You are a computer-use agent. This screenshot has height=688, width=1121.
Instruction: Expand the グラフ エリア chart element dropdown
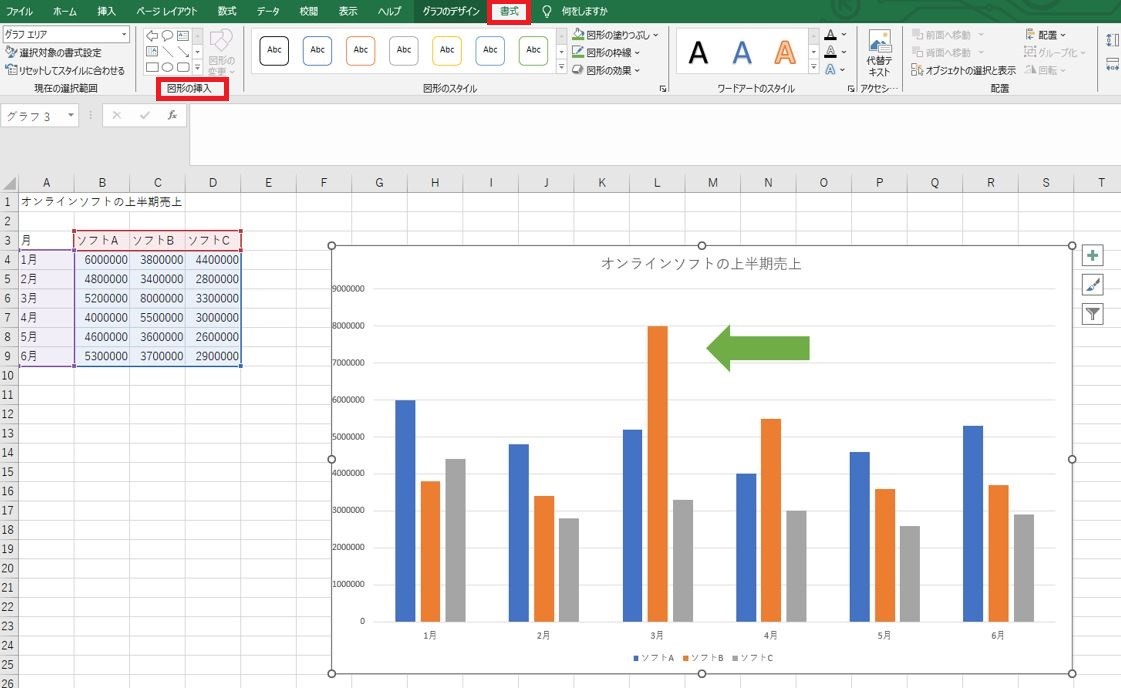[x=124, y=34]
